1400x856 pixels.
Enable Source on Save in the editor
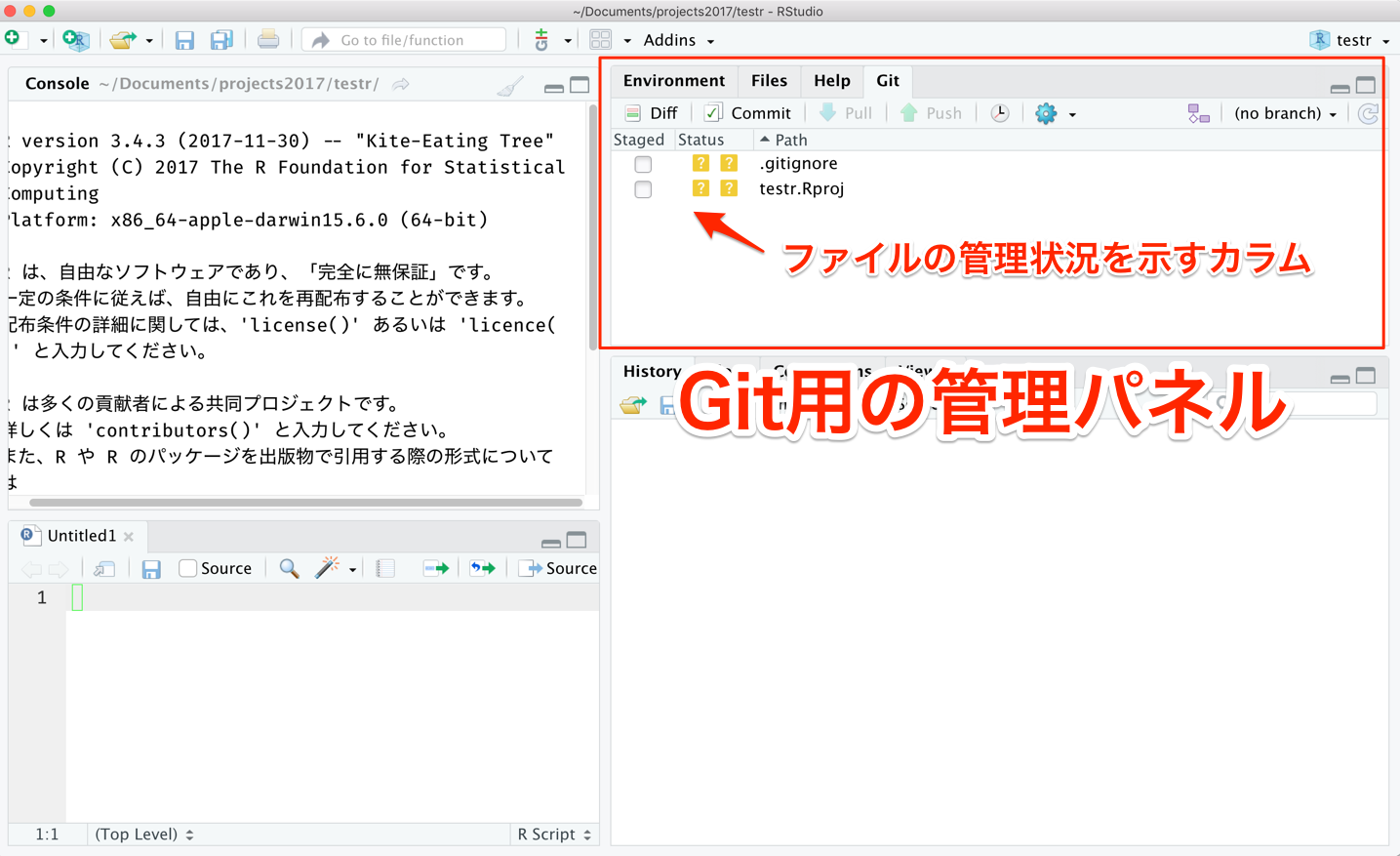click(187, 568)
